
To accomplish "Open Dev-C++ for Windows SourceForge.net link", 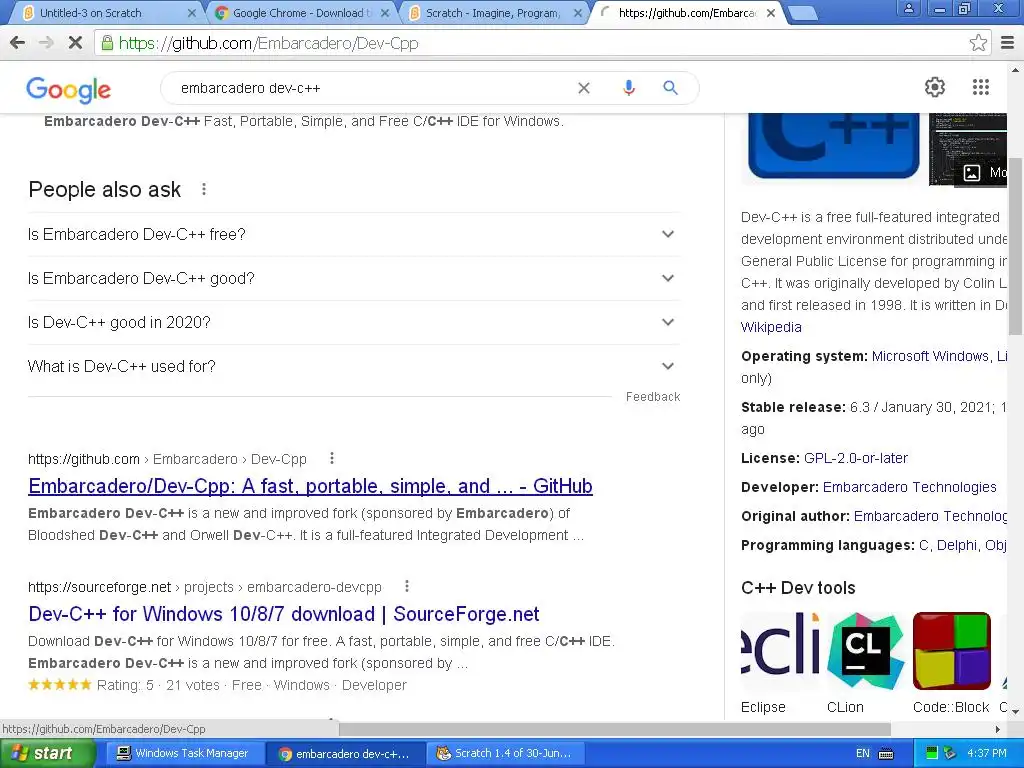I will point(283,615).
